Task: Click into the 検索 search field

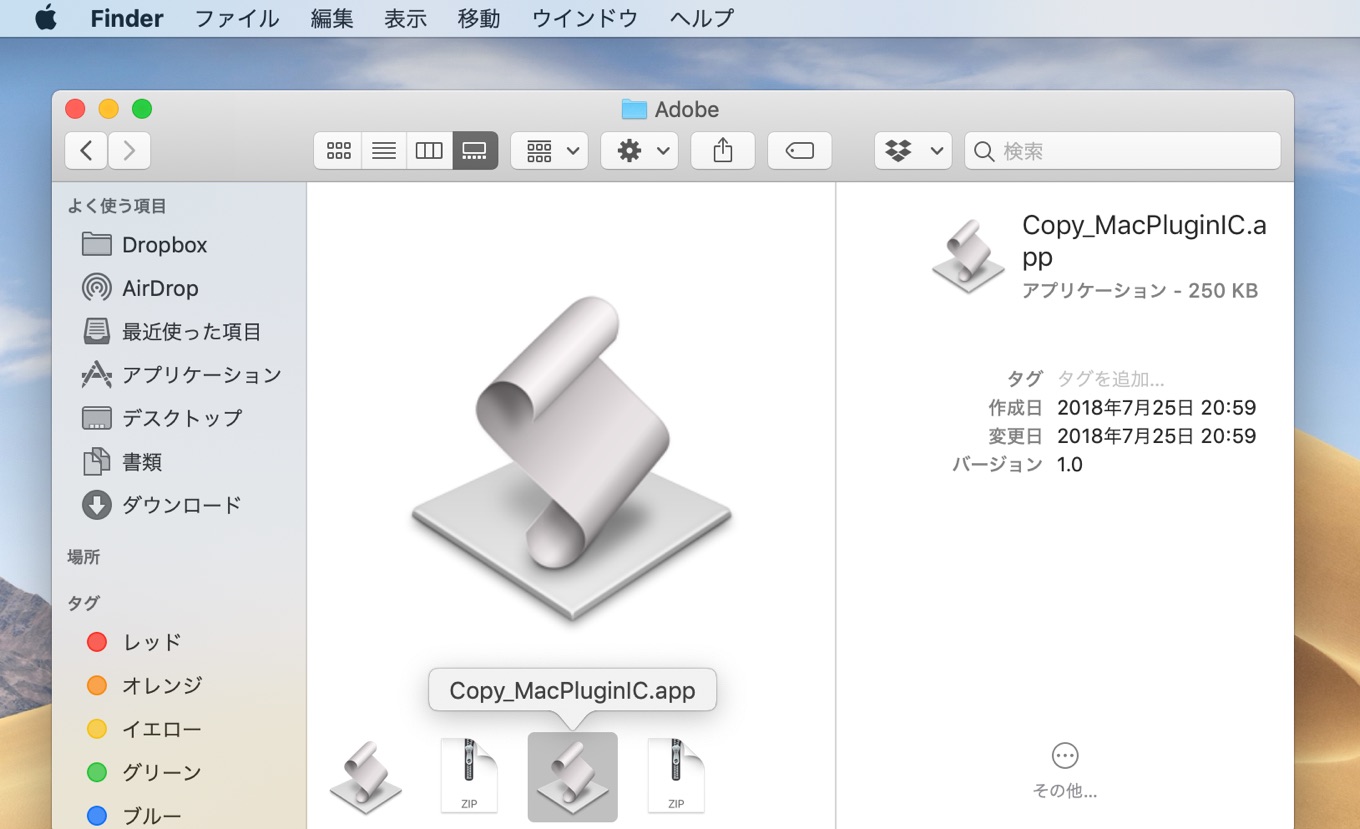Action: click(1123, 151)
